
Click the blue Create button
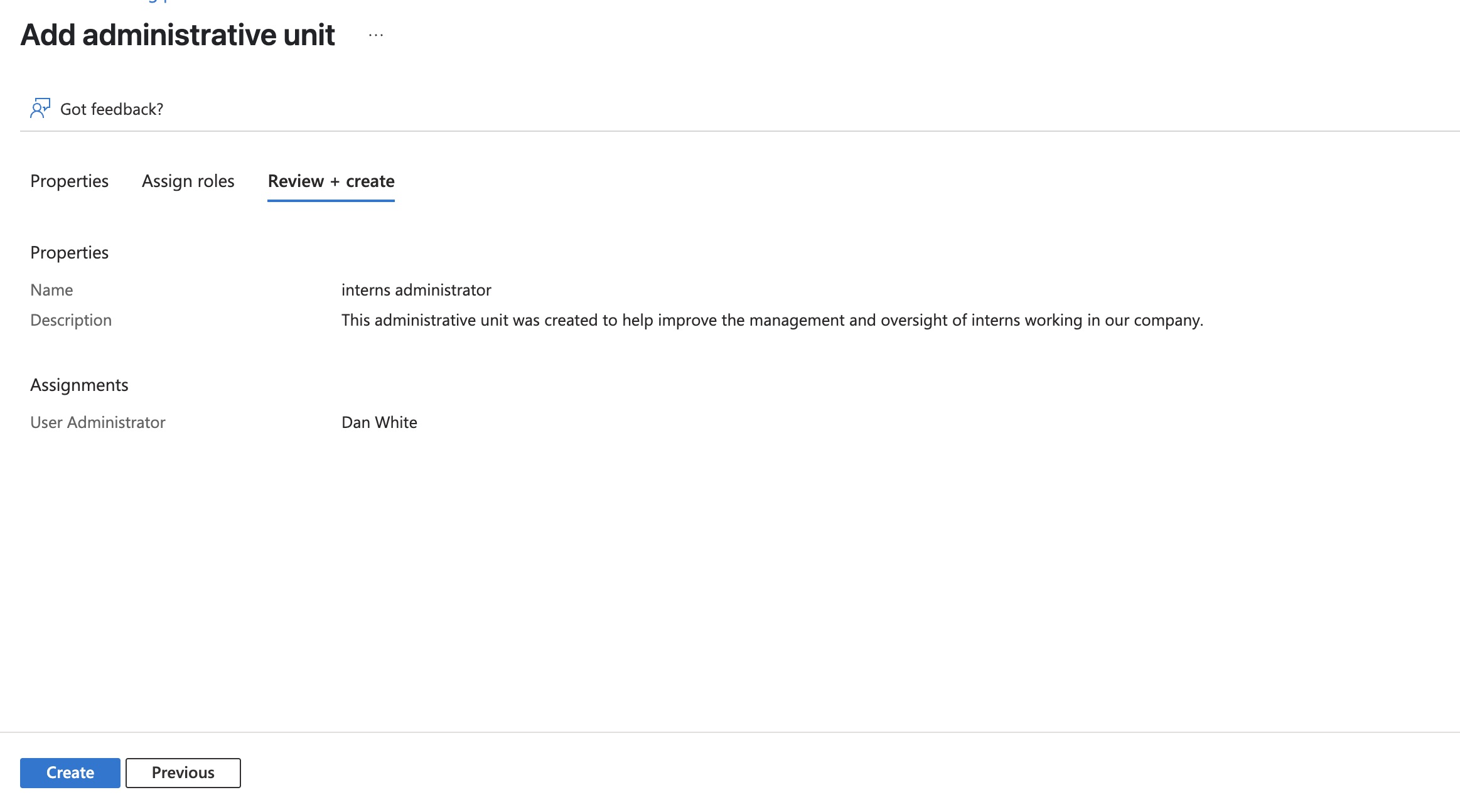tap(70, 772)
